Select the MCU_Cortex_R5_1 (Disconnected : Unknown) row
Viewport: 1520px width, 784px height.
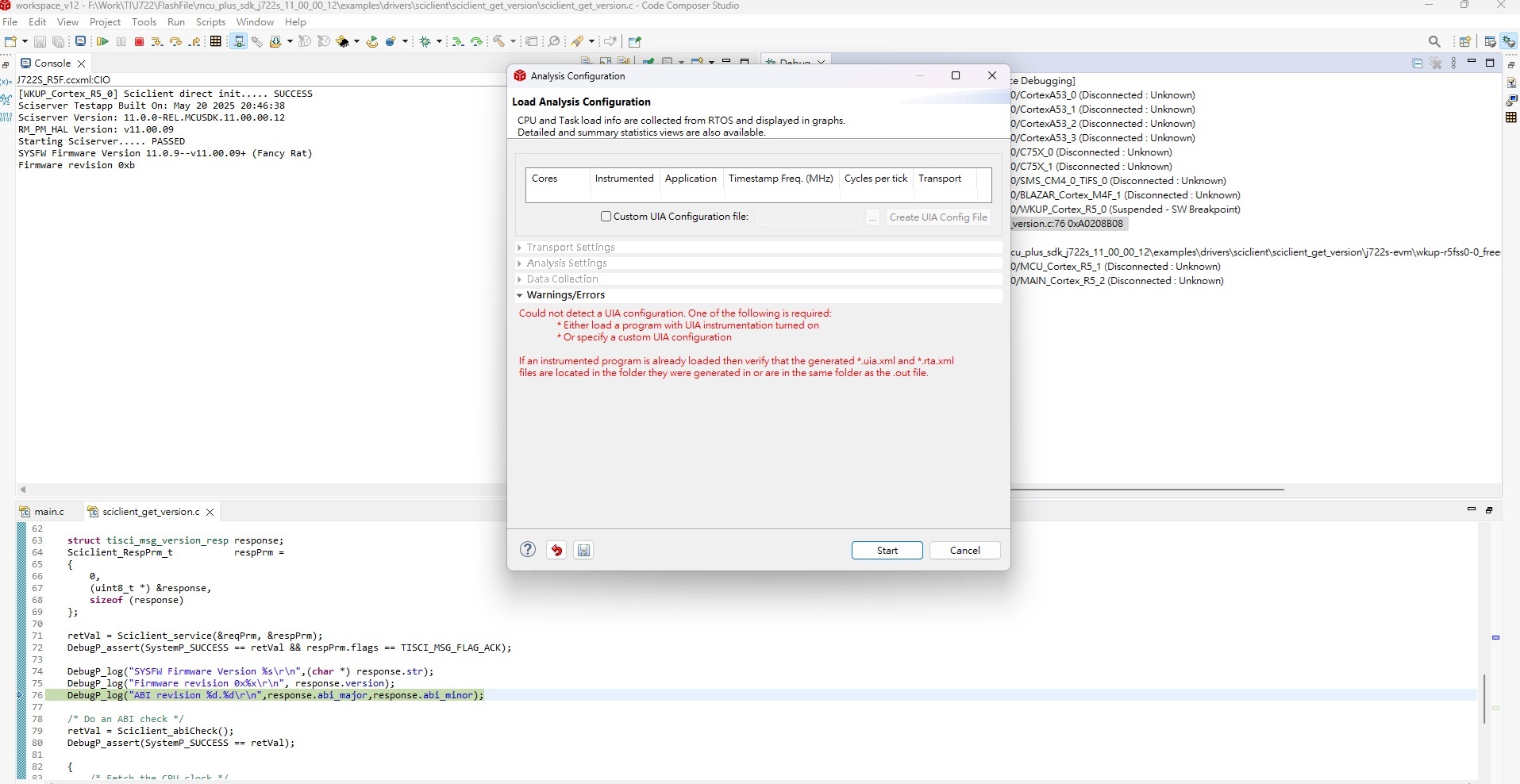coord(1116,267)
